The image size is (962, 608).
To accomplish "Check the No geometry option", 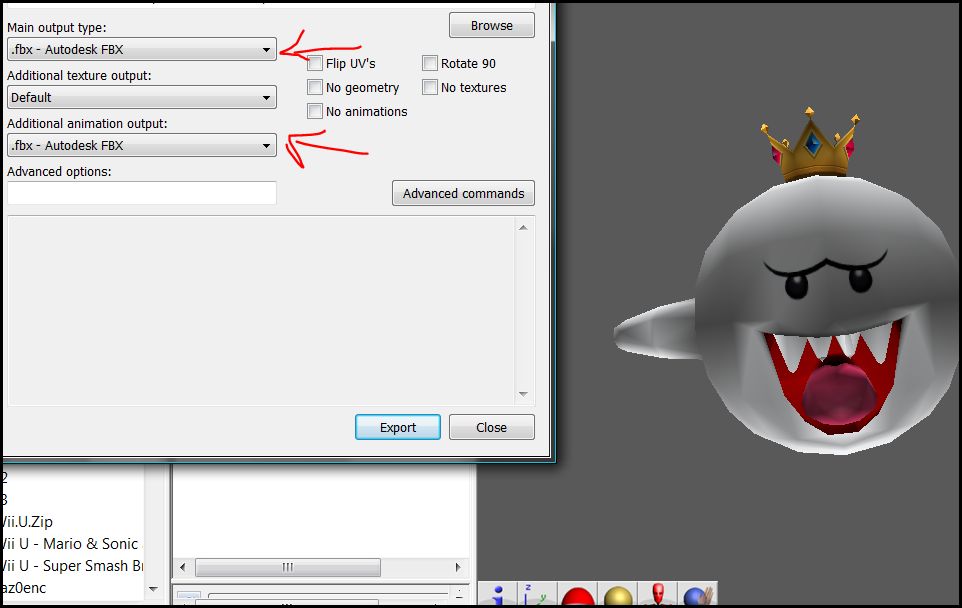I will coord(315,87).
